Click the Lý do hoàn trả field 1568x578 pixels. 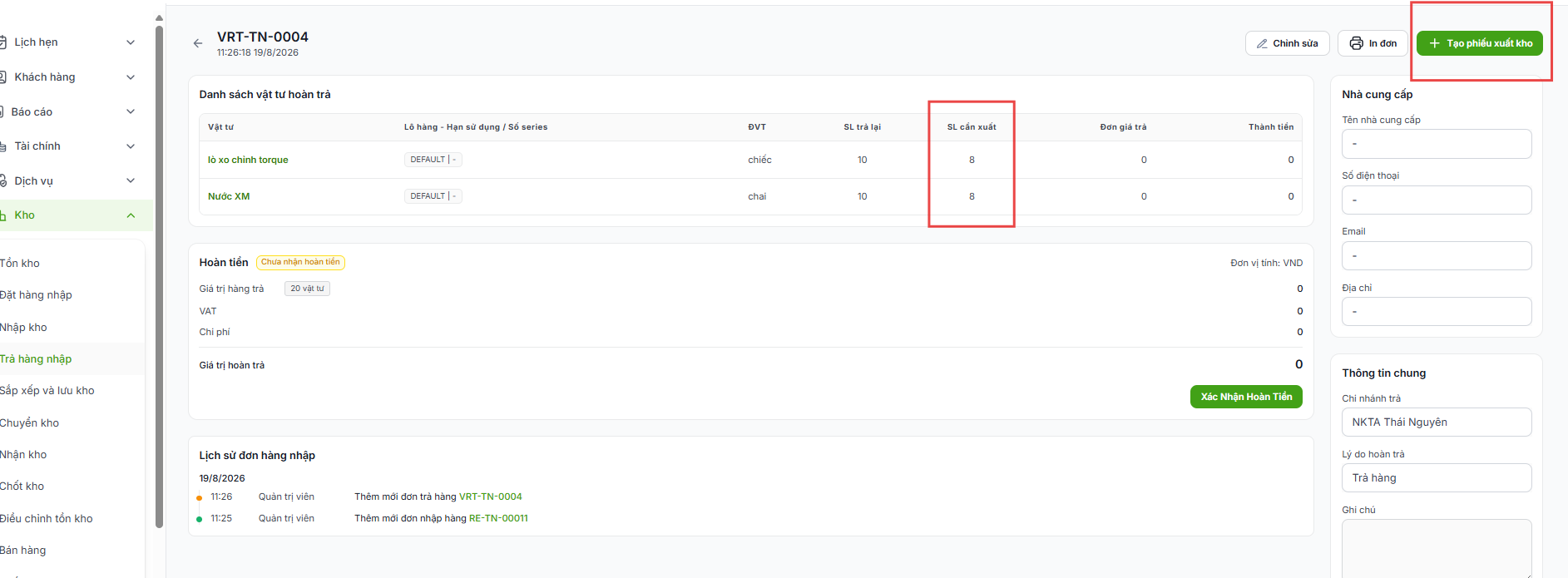tap(1437, 478)
